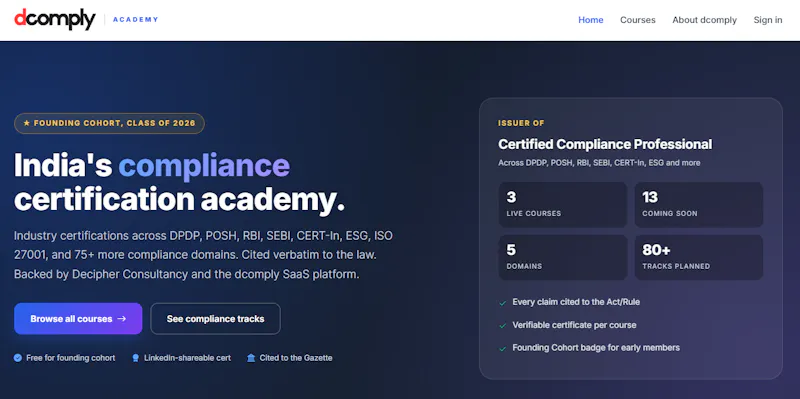The width and height of the screenshot is (800, 399).
Task: Click checkmark beside Founding Cohort badge for early members
Action: coord(503,348)
